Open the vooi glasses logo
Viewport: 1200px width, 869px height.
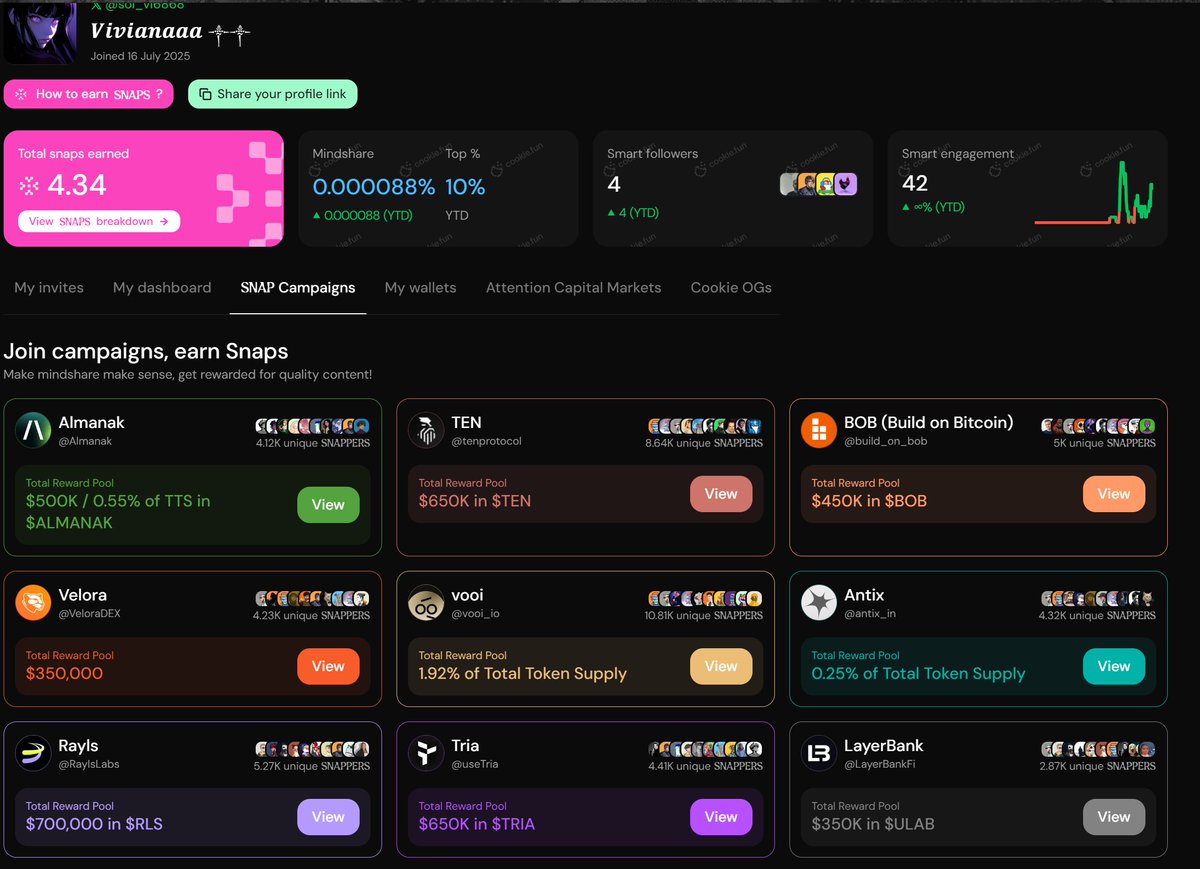426,603
